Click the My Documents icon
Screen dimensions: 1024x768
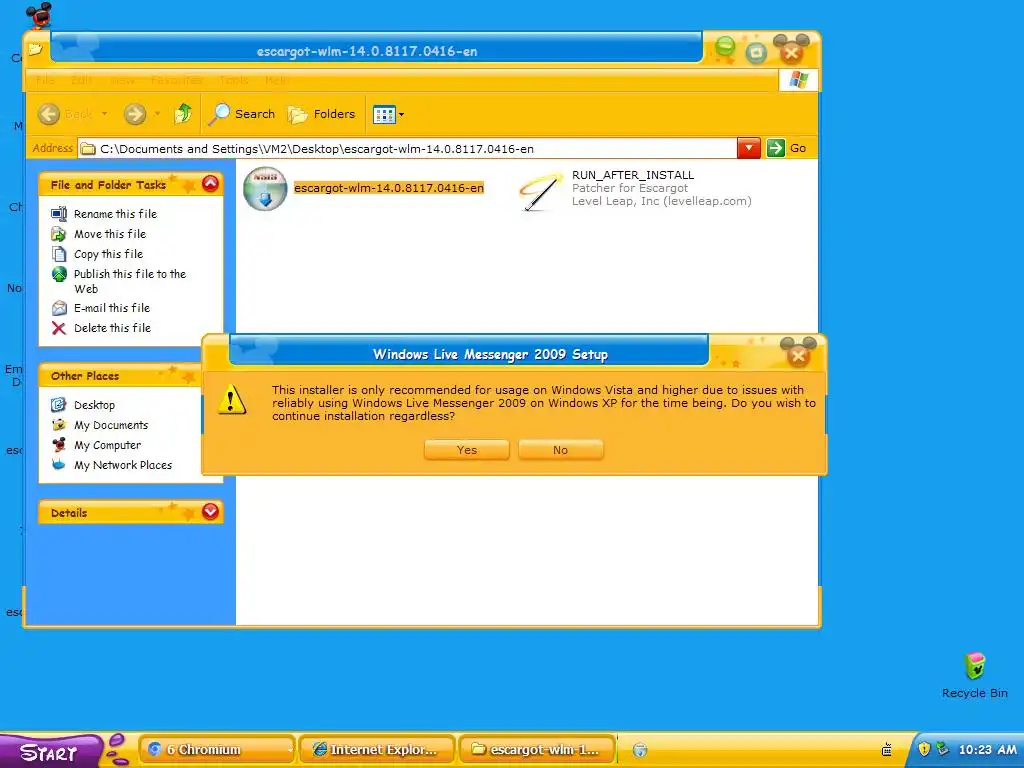59,425
